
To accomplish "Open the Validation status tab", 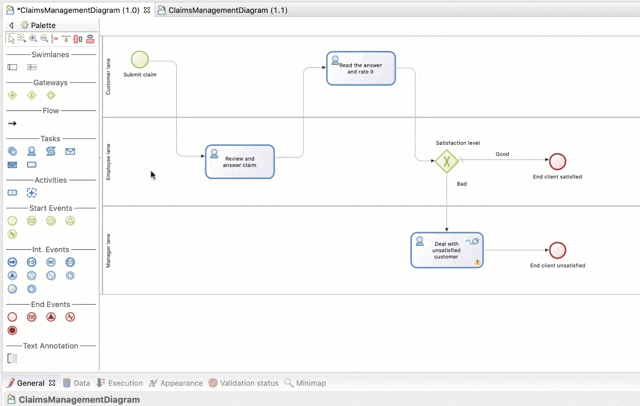I will click(244, 383).
